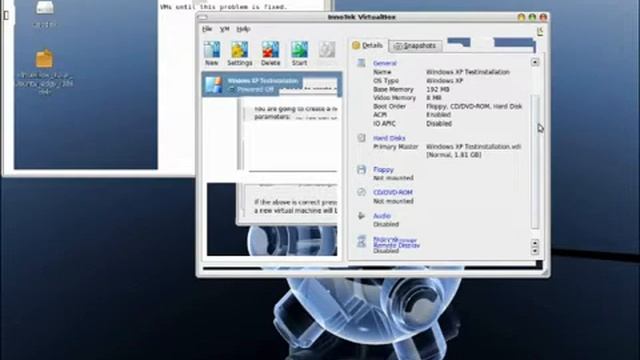Switch to the Details tab
Viewport: 640px width, 360px height.
[367, 45]
